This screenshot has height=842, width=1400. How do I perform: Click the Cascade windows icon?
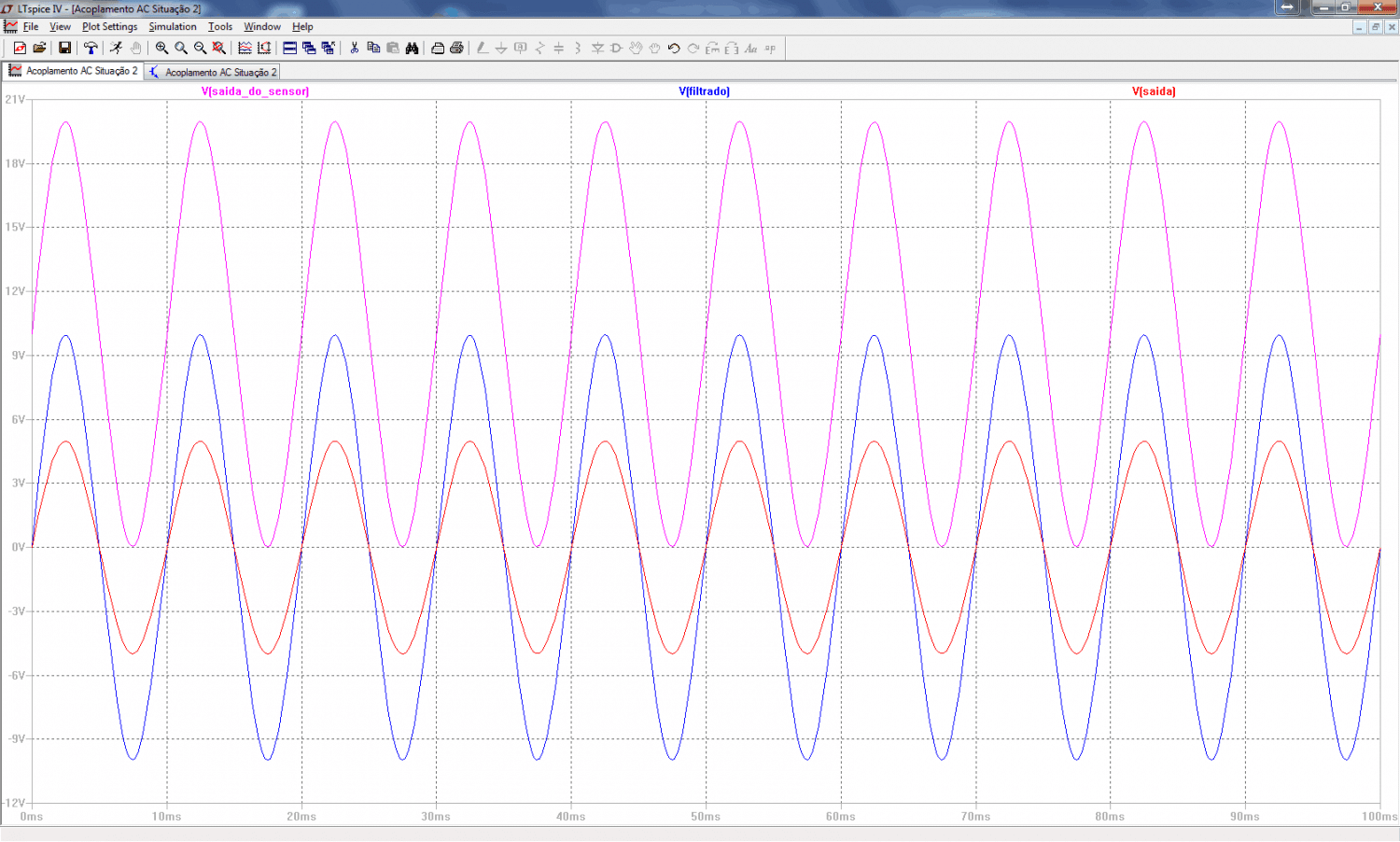tap(309, 48)
